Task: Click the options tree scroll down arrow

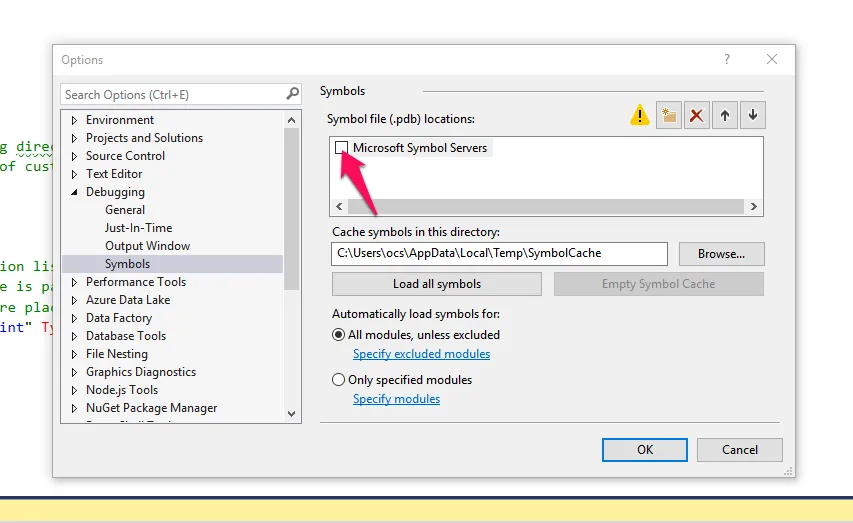Action: point(292,414)
